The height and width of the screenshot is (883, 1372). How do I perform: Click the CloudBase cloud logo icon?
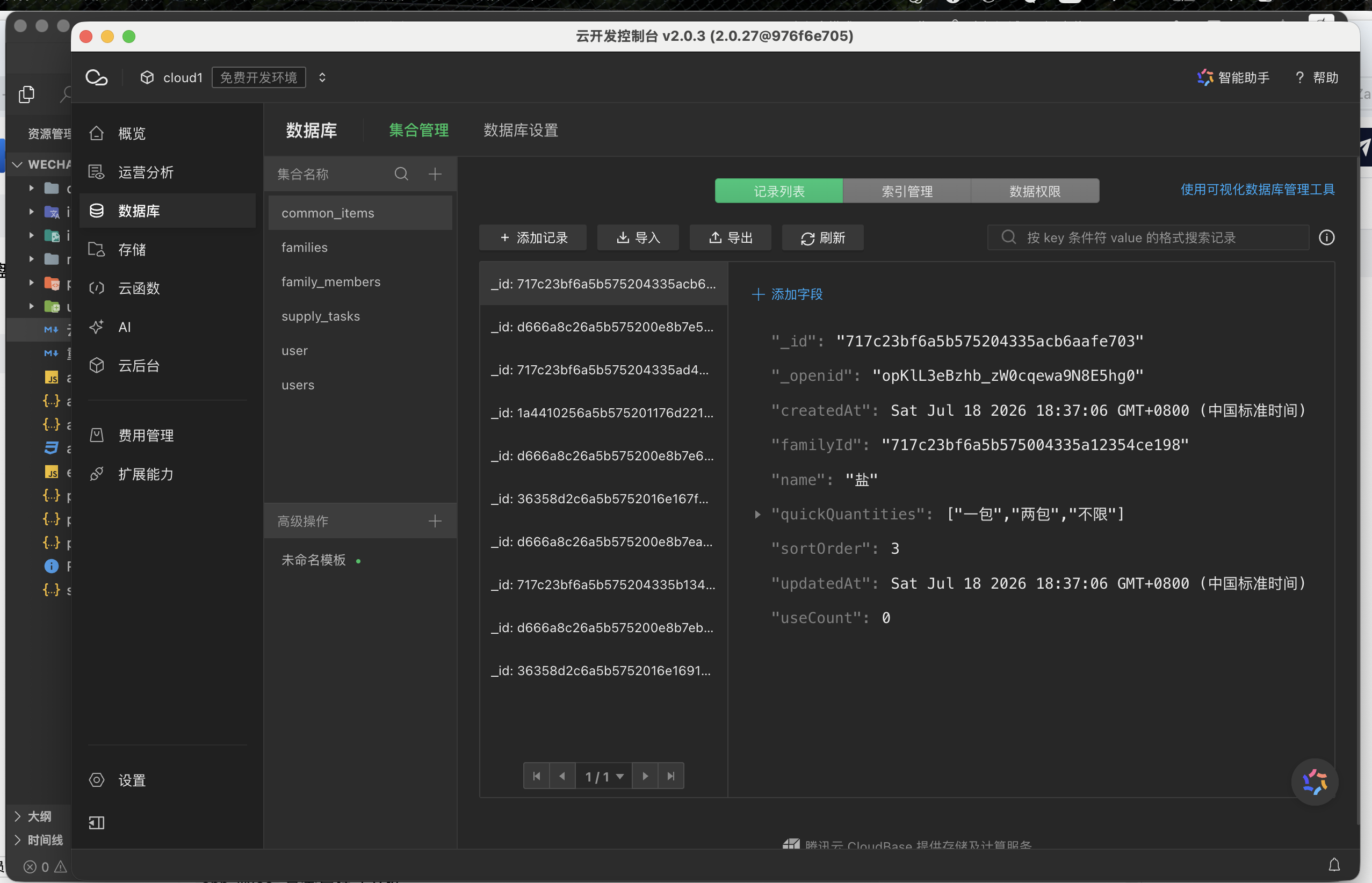(96, 77)
